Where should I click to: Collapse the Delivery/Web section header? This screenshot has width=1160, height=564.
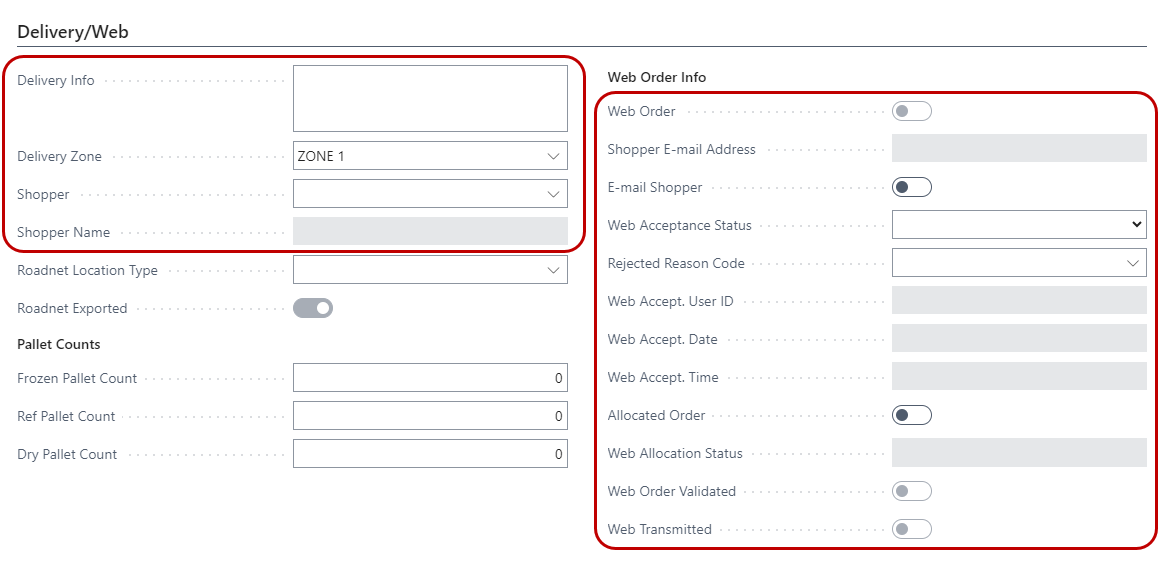tap(73, 32)
